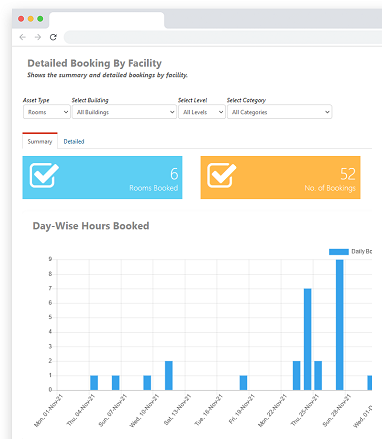This screenshot has width=382, height=439.
Task: Click the green maximize window dot
Action: [x=40, y=19]
